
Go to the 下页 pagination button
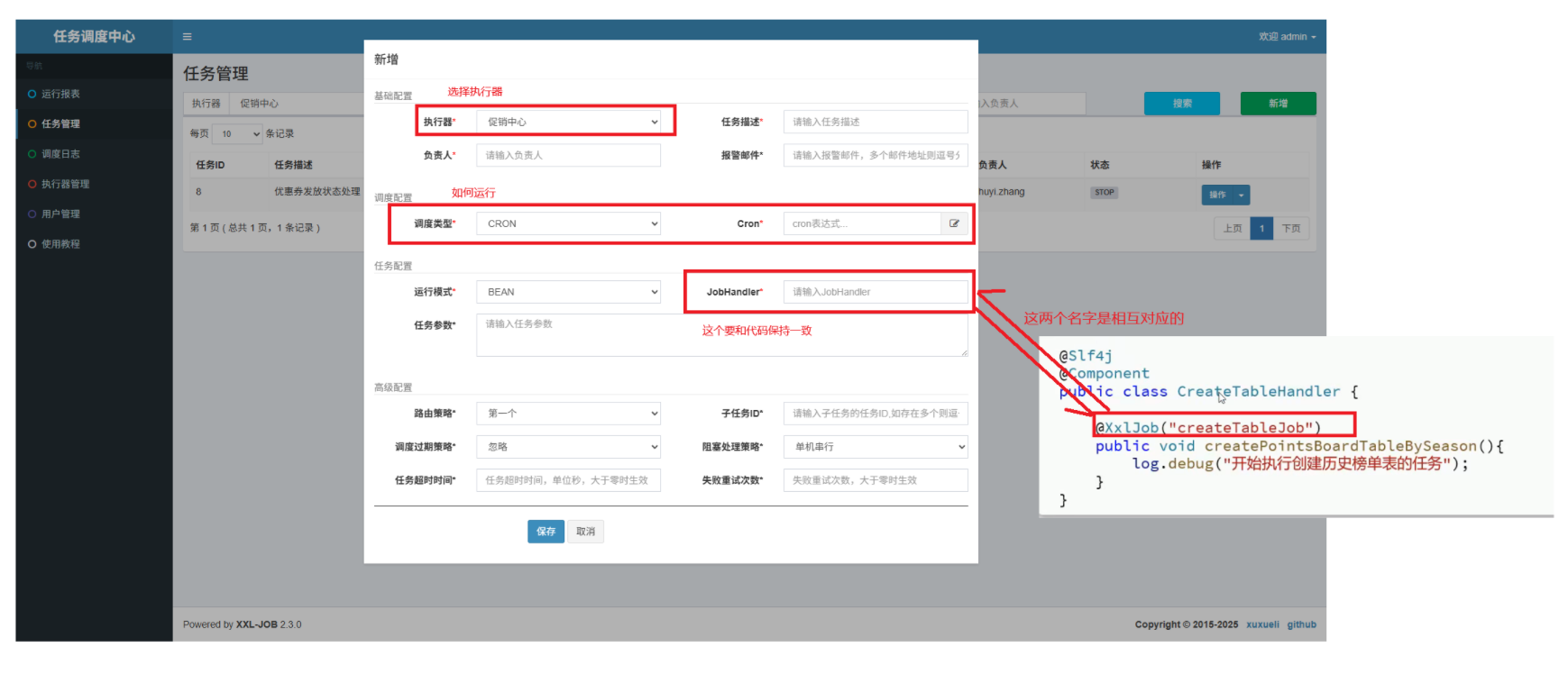[x=1291, y=228]
